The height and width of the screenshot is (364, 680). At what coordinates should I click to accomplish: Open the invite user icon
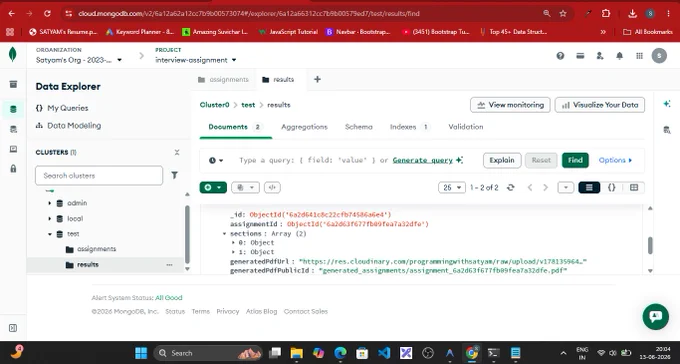(x=600, y=56)
